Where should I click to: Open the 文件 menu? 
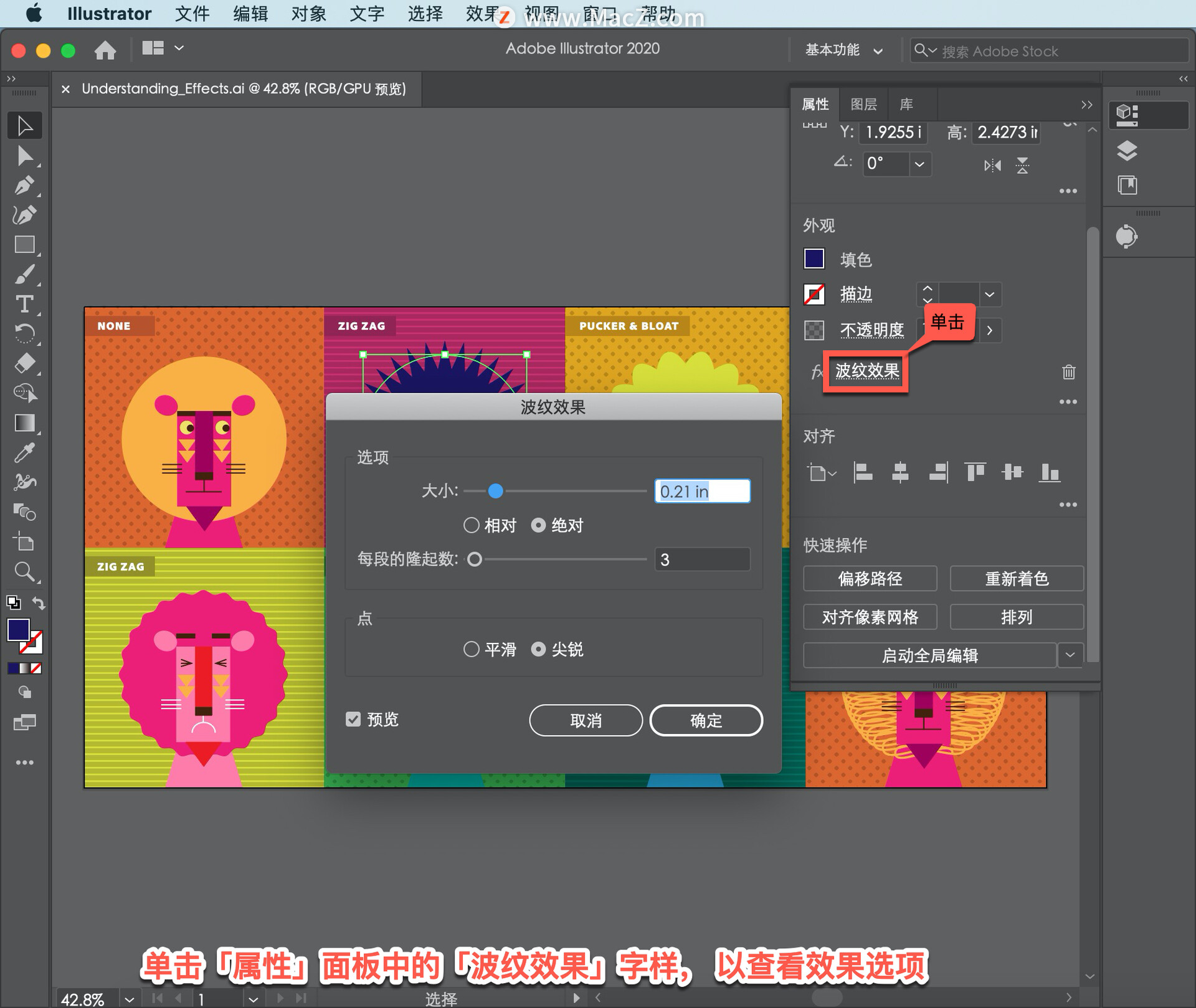click(x=192, y=14)
